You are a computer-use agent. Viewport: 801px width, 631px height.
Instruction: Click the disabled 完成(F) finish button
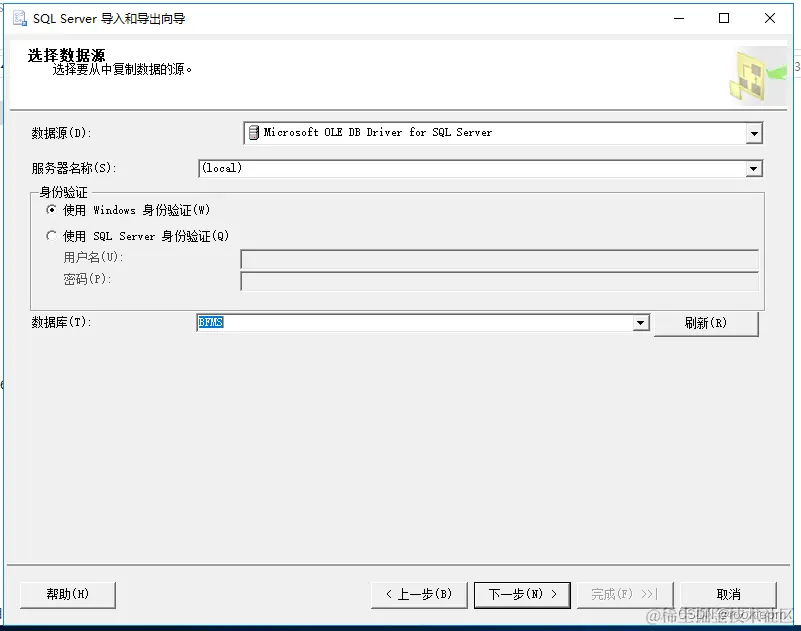click(x=625, y=595)
